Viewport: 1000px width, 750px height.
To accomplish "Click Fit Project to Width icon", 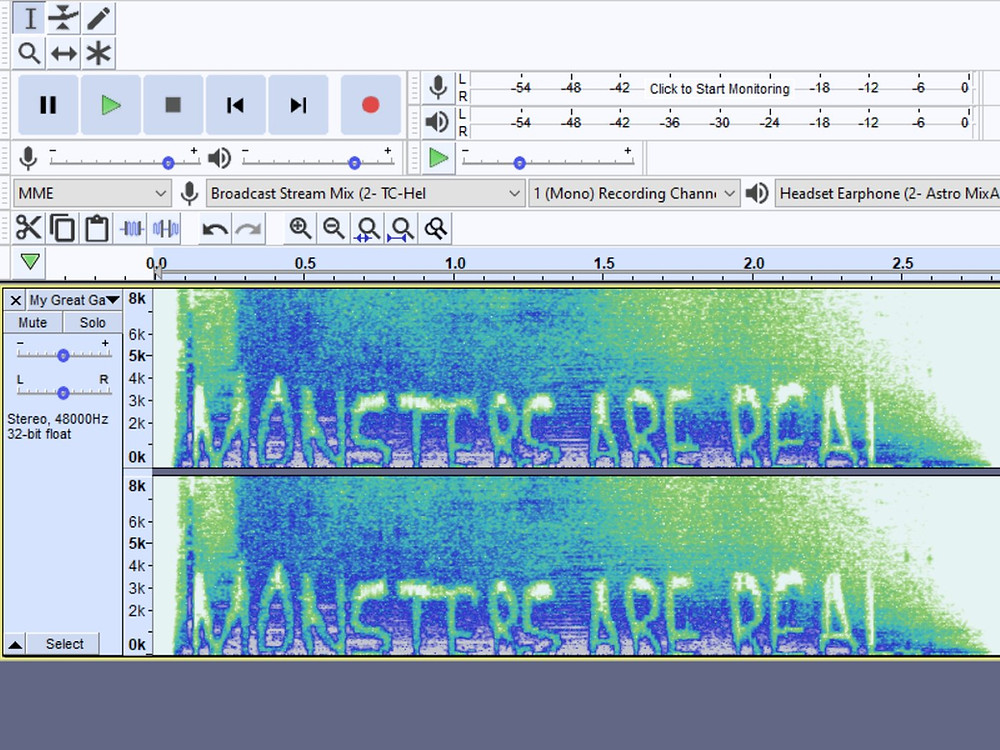I will [x=401, y=228].
